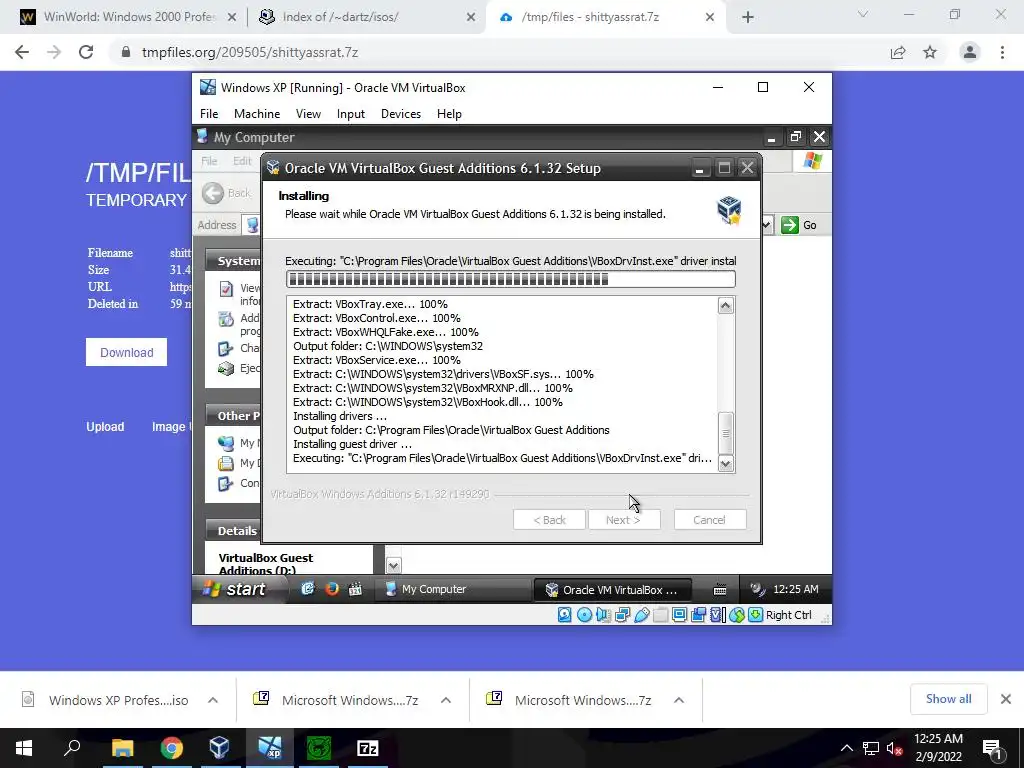The width and height of the screenshot is (1024, 768).
Task: Click the USB devices indicator icon
Action: tap(641, 615)
